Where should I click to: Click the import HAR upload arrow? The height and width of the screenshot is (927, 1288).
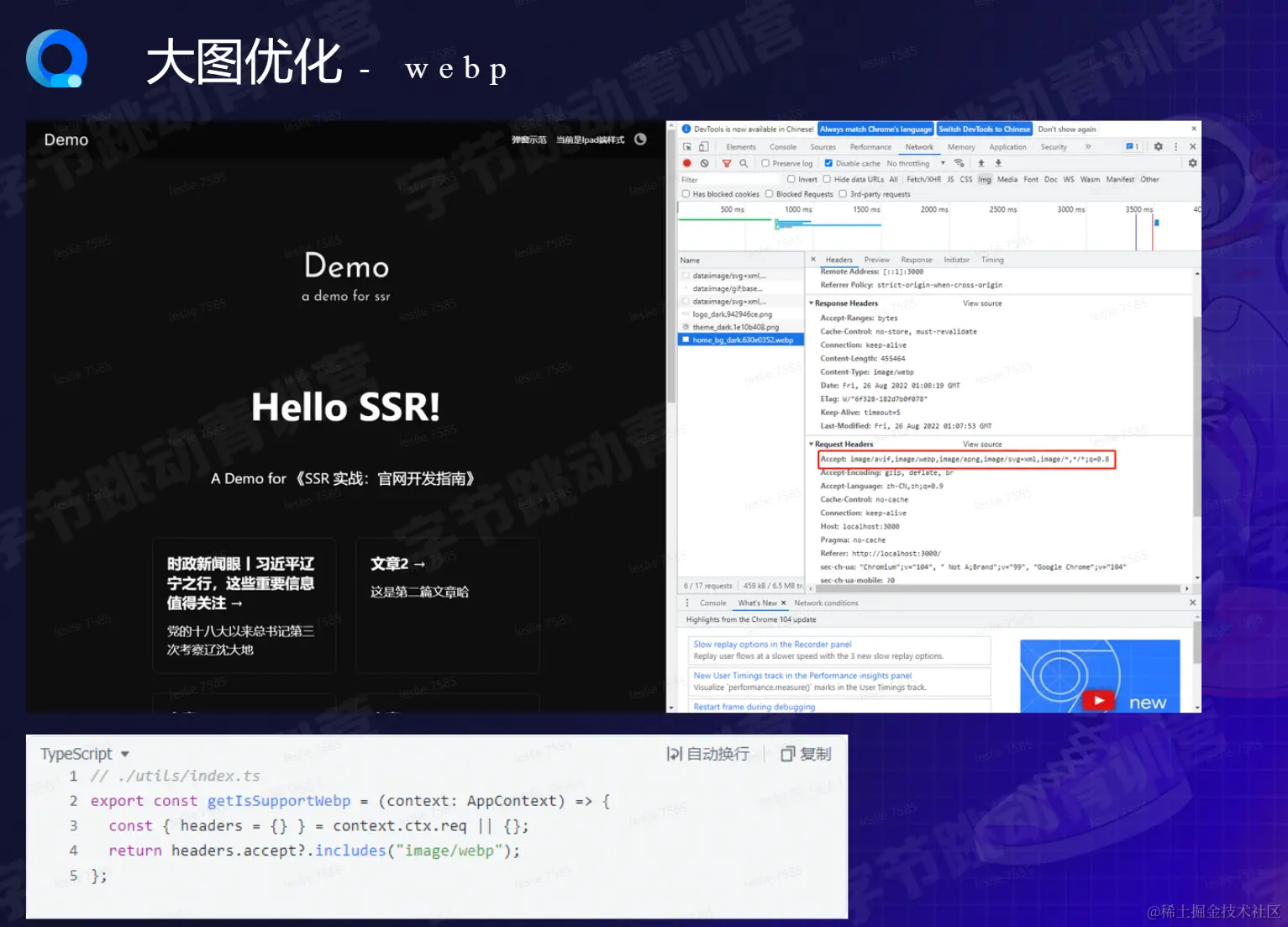coord(980,163)
